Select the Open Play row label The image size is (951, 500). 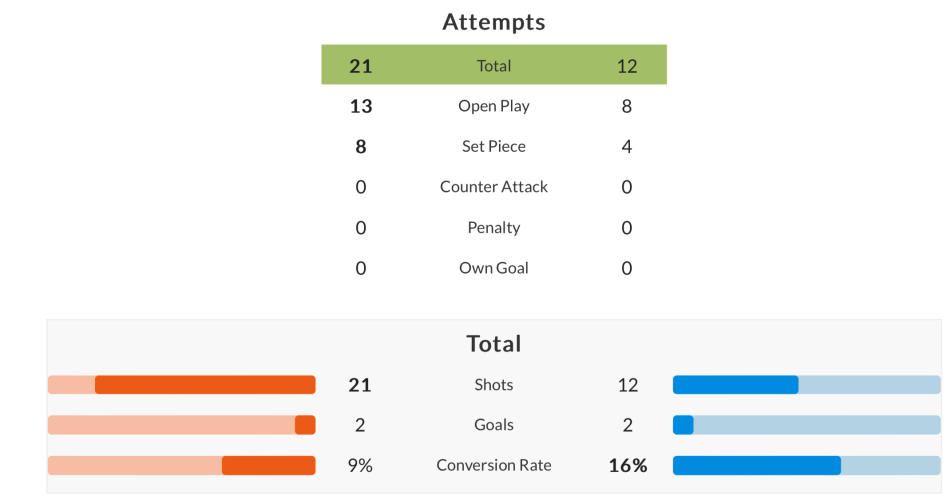494,106
